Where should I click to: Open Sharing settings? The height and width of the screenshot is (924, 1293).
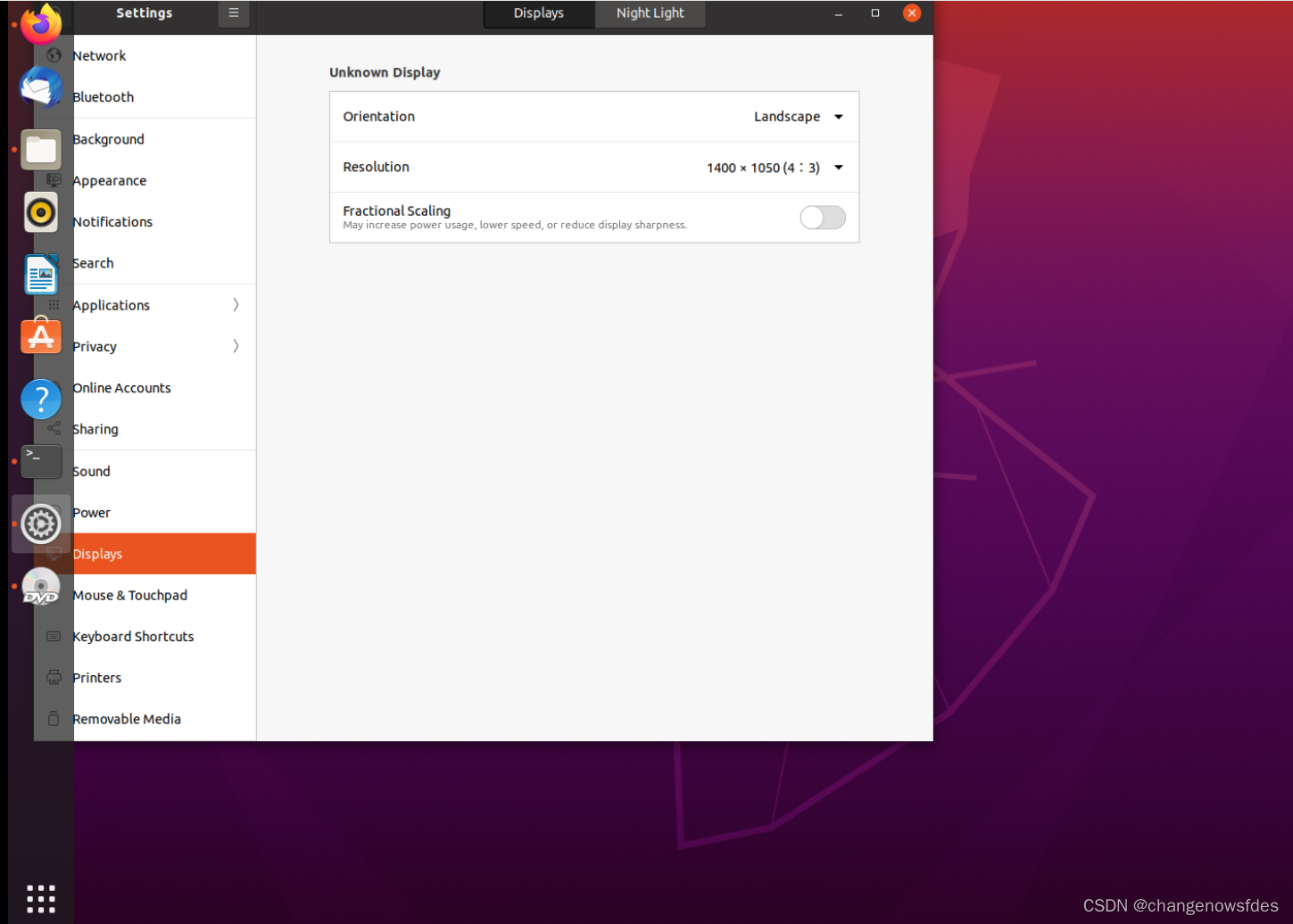pyautogui.click(x=145, y=429)
